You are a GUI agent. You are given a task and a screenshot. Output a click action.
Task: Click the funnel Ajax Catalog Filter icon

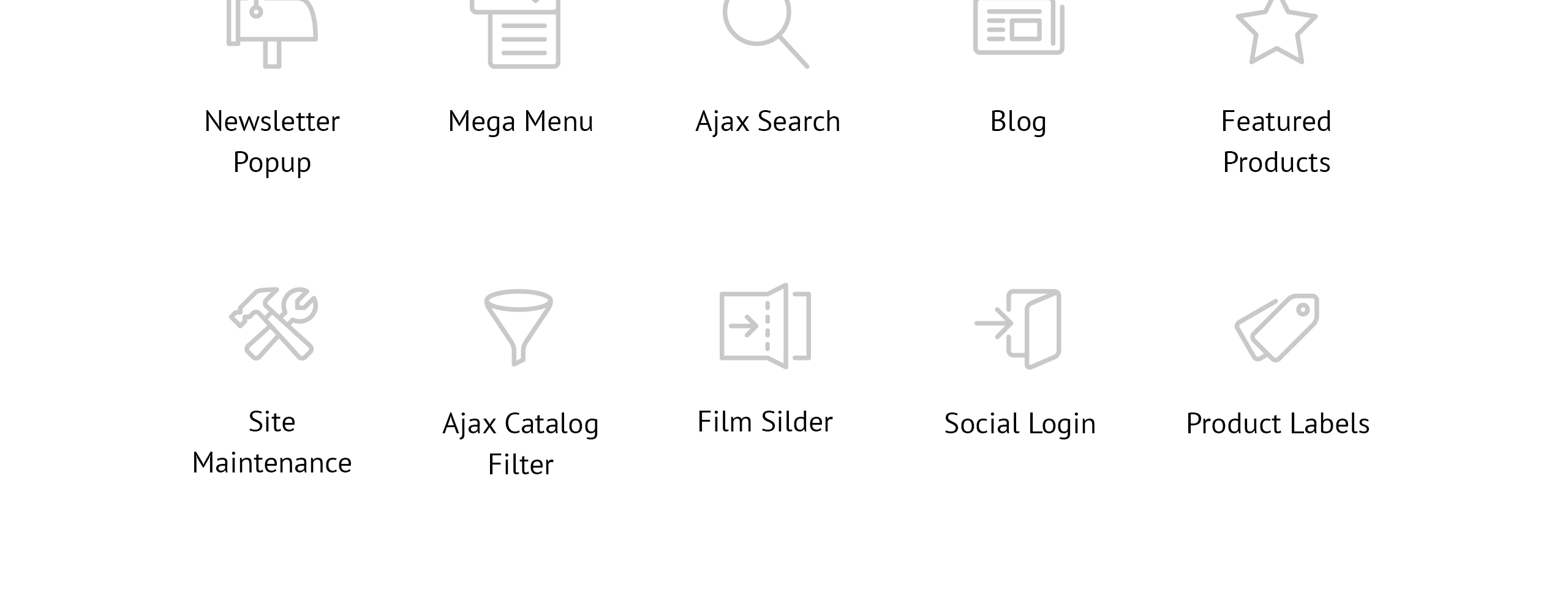519,327
